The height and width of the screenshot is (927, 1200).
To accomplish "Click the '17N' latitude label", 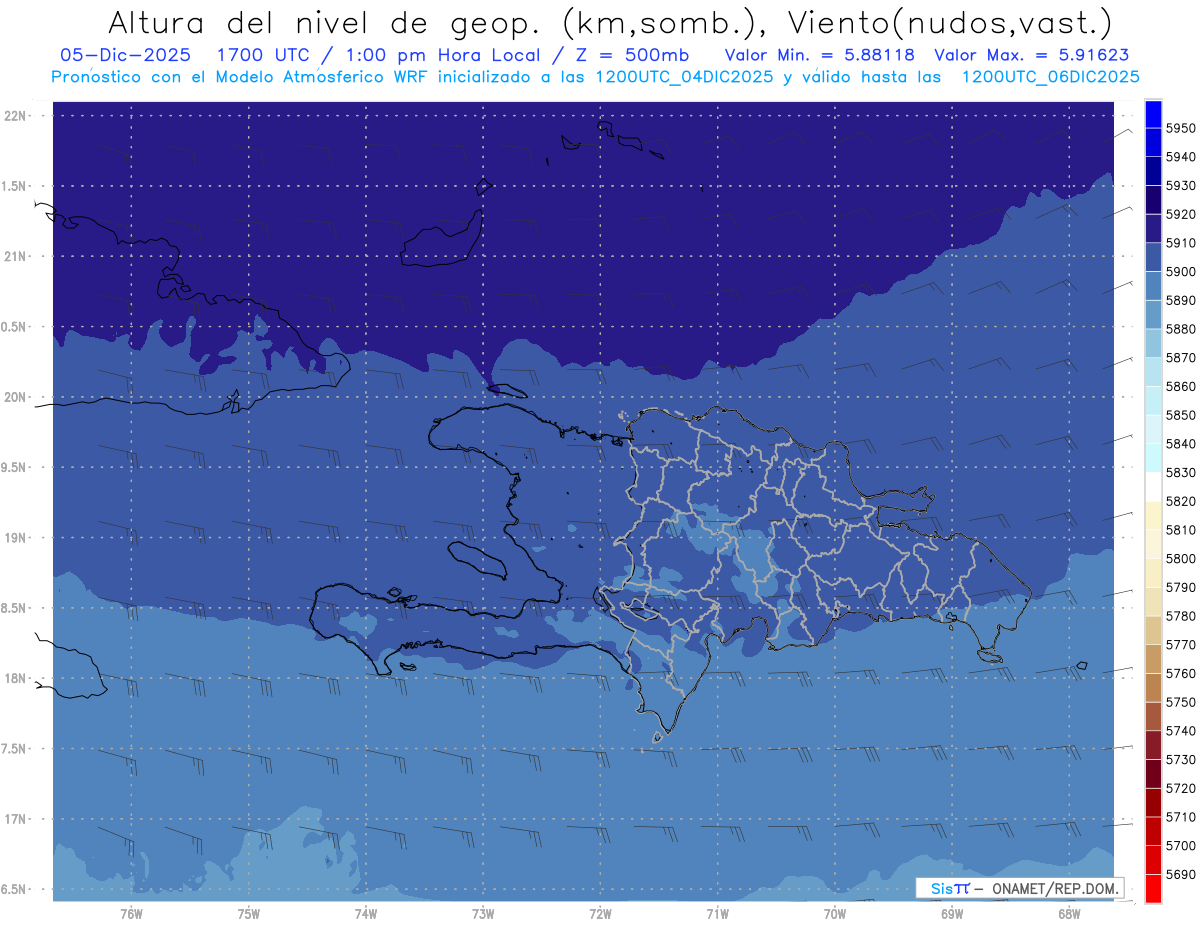I will [x=17, y=819].
